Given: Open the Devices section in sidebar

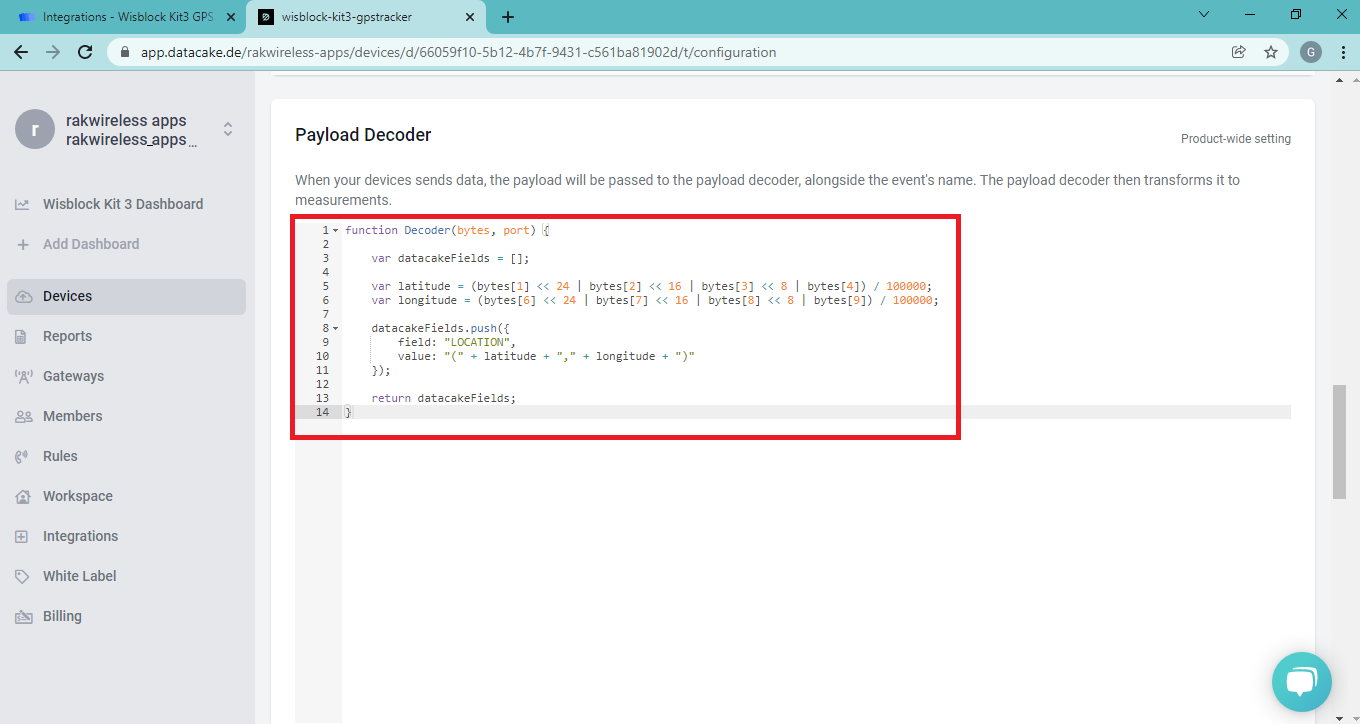Looking at the screenshot, I should coord(67,296).
